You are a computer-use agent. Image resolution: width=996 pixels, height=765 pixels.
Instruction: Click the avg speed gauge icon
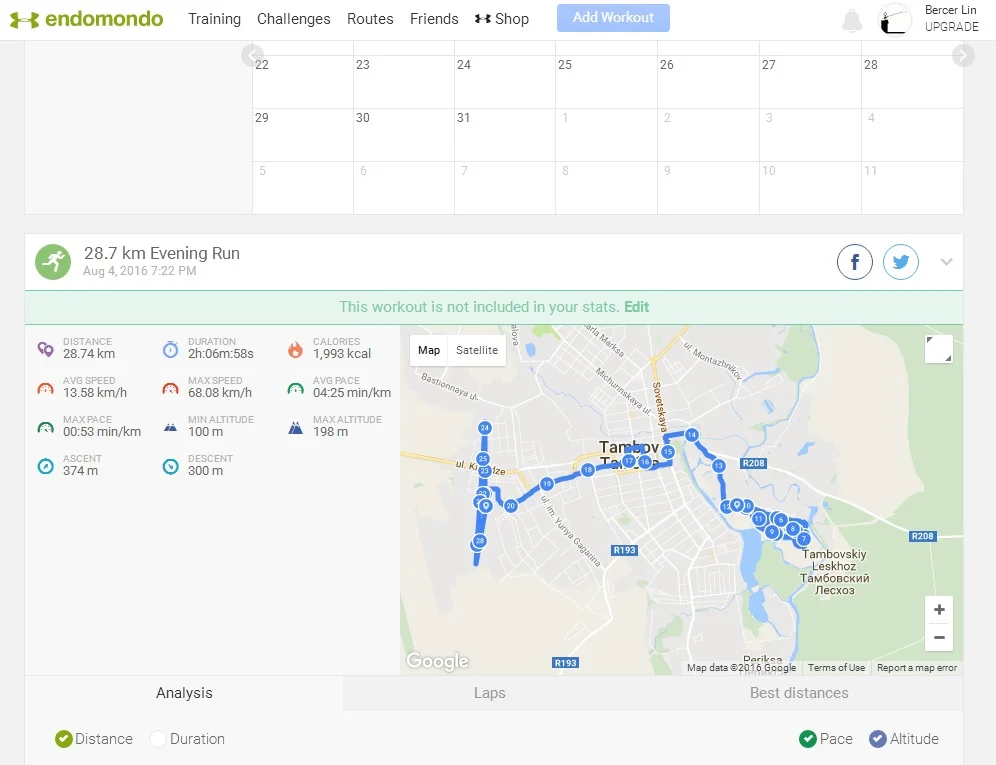point(45,388)
